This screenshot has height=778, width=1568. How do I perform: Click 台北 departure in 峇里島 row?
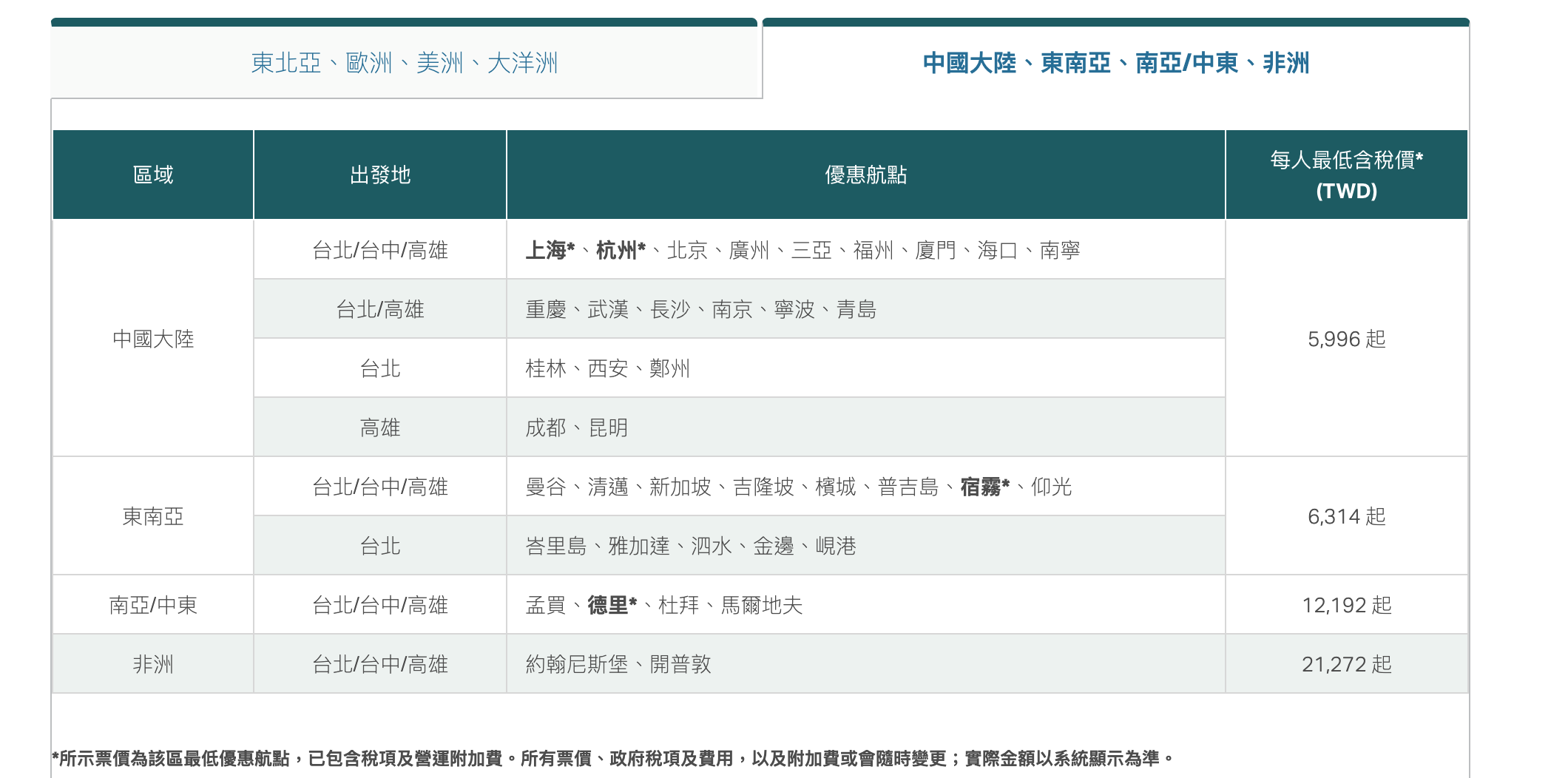click(380, 546)
